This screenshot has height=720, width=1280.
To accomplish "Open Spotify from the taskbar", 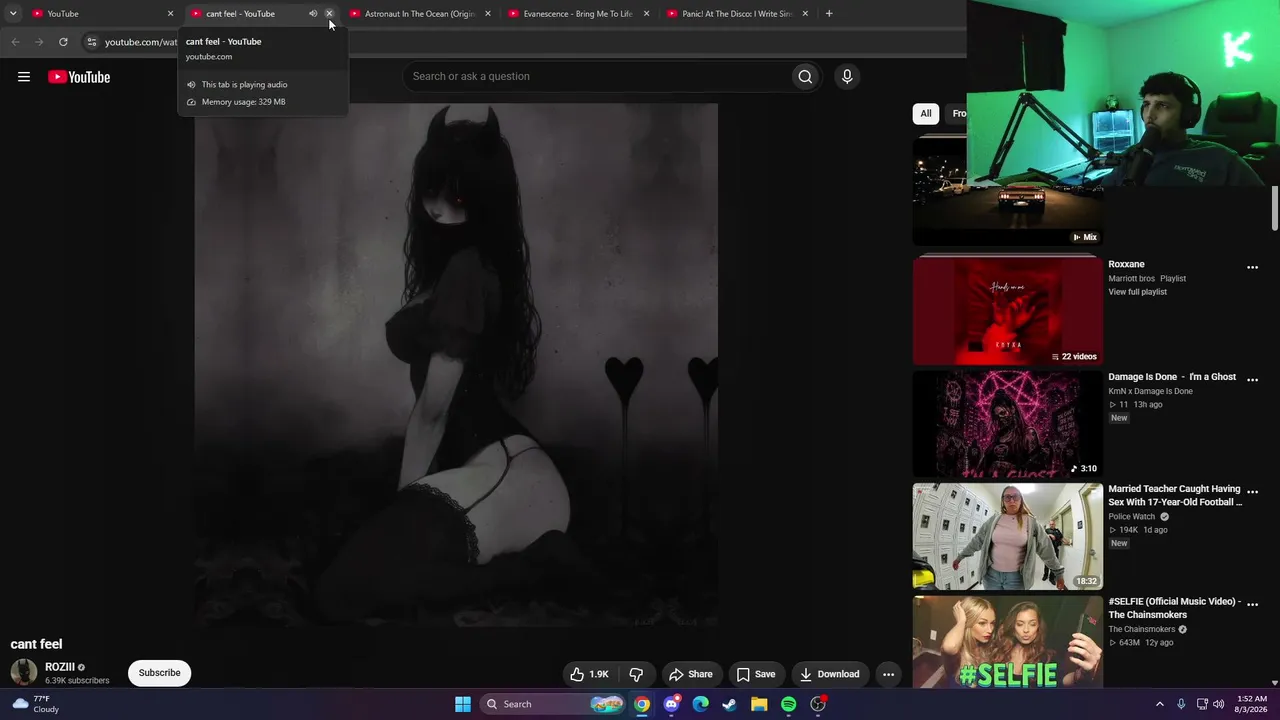I will [x=788, y=704].
